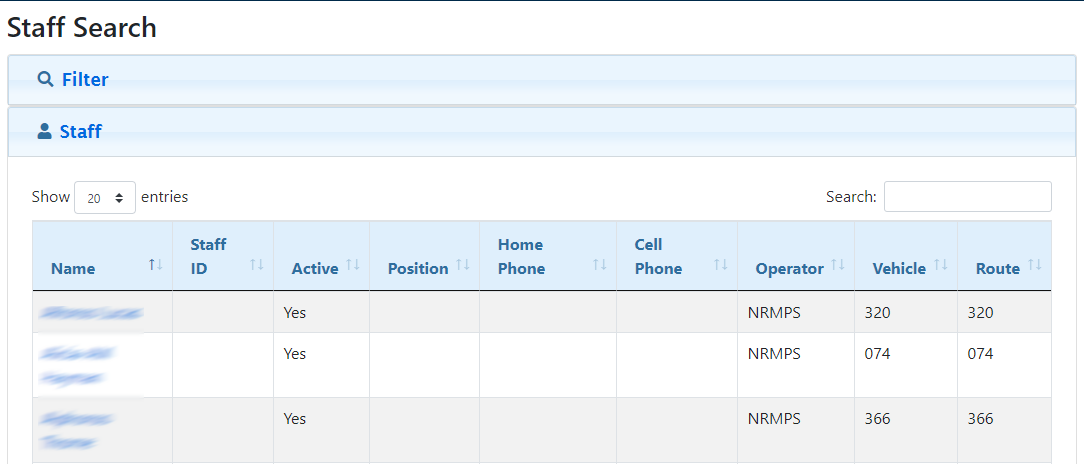This screenshot has height=464, width=1084.
Task: Click the magnifier icon in Filter panel
Action: (45, 79)
